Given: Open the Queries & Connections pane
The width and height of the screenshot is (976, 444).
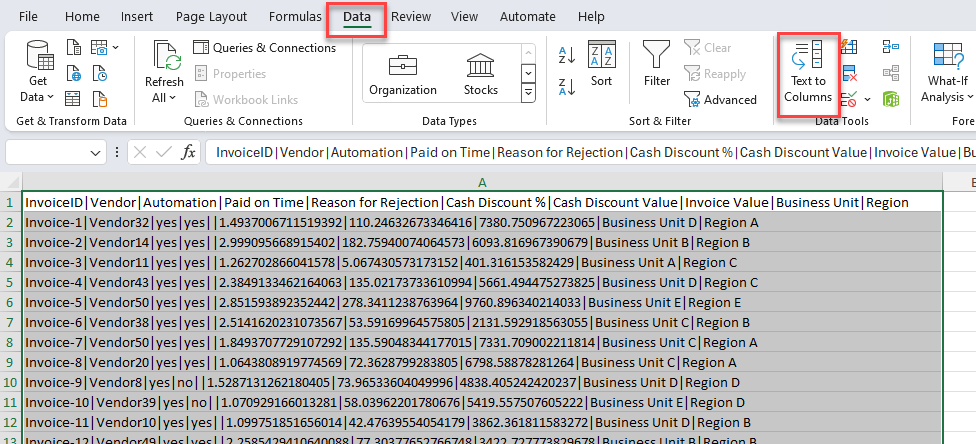Looking at the screenshot, I should click(265, 48).
